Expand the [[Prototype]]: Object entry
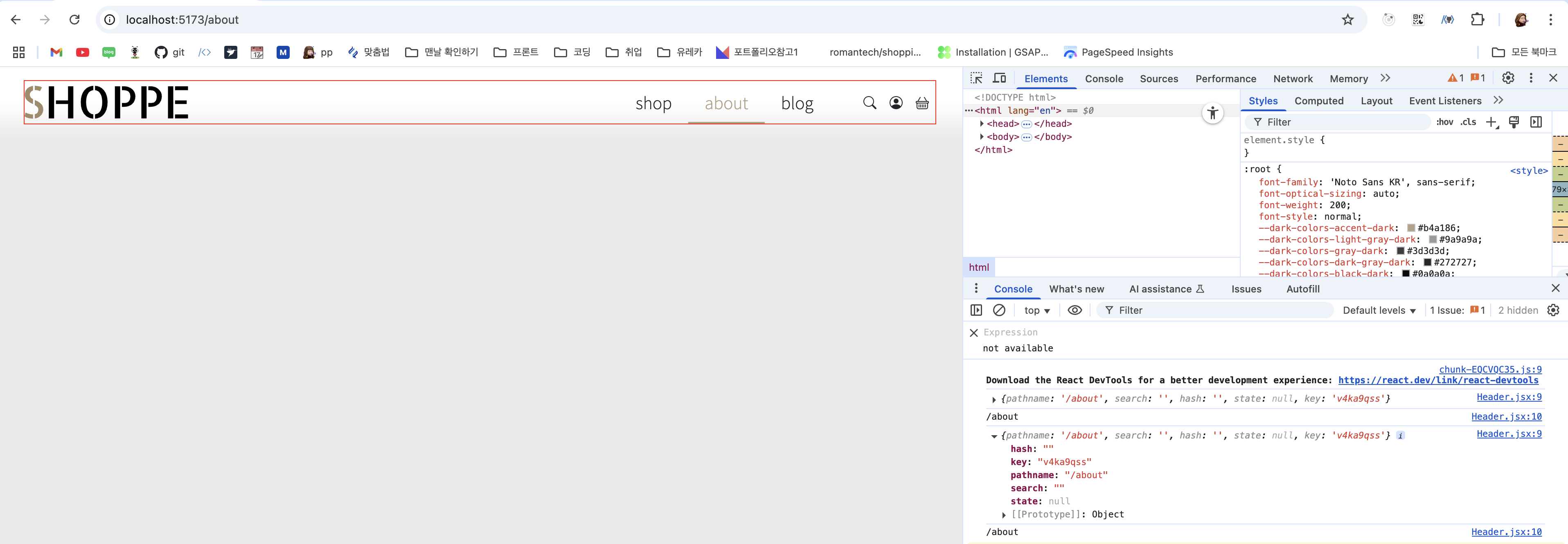 pyautogui.click(x=1004, y=515)
